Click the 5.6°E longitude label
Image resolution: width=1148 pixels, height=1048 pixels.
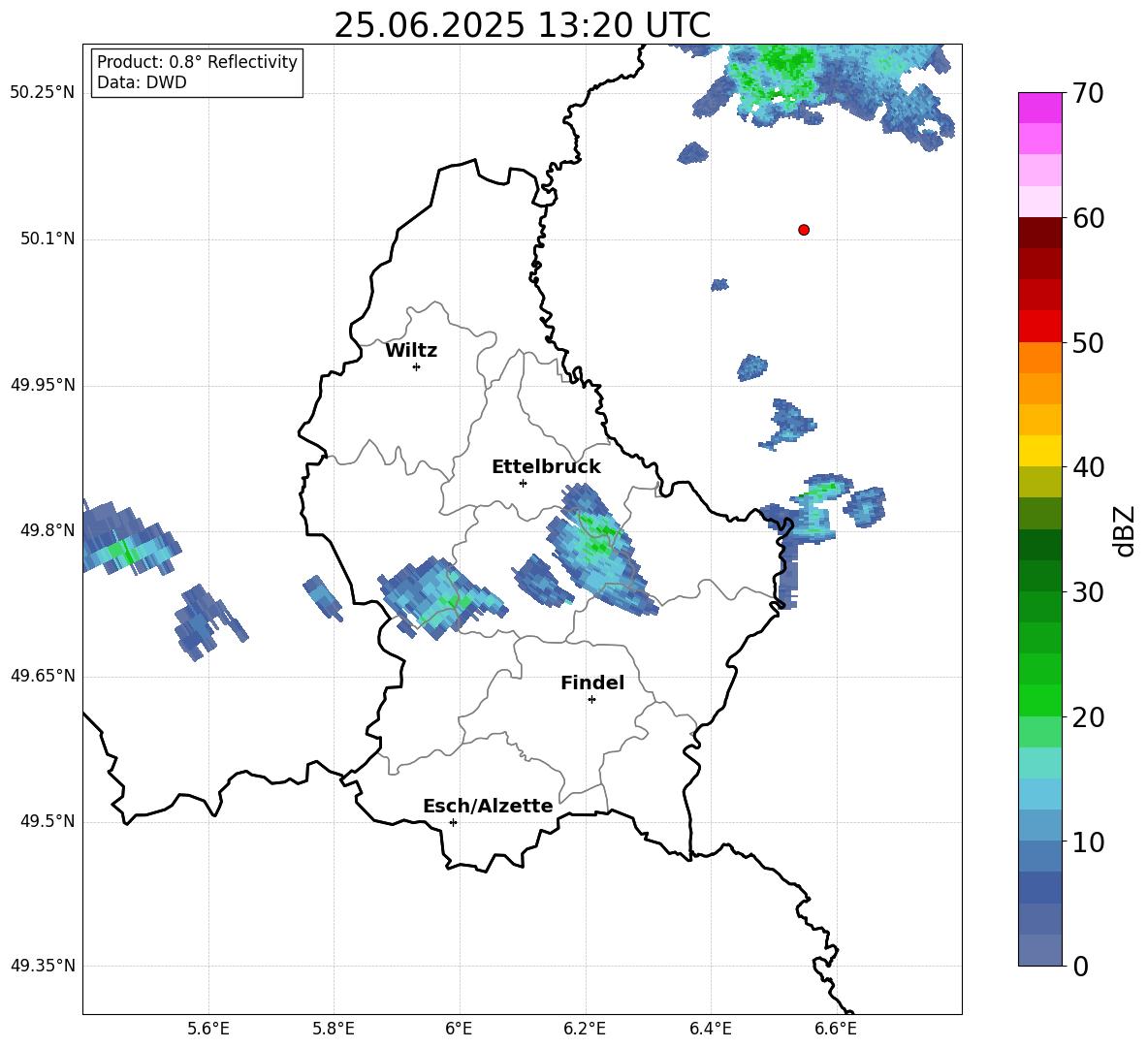tap(208, 1029)
